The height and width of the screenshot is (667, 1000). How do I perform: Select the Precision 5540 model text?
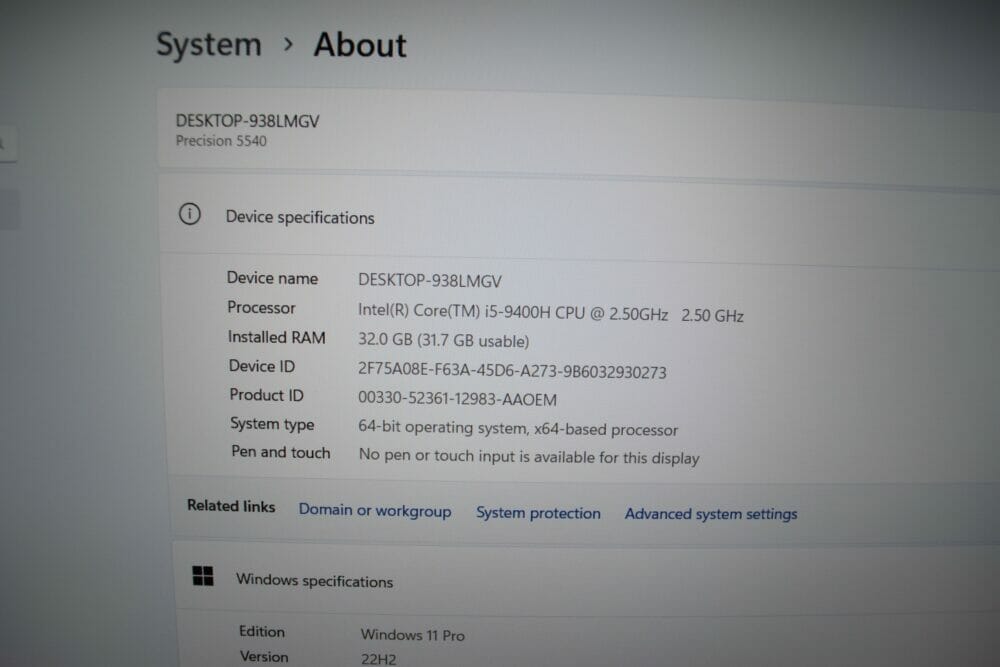coord(221,141)
